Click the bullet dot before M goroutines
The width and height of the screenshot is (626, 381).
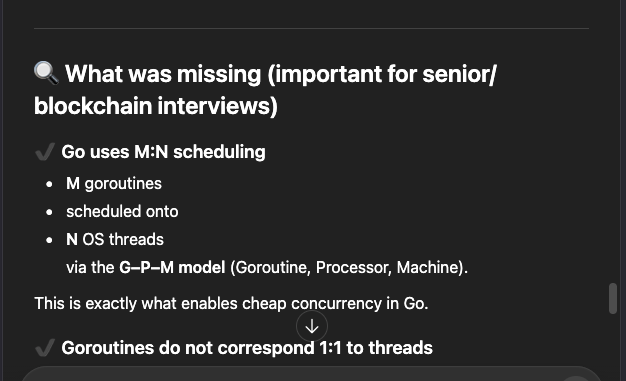click(49, 184)
